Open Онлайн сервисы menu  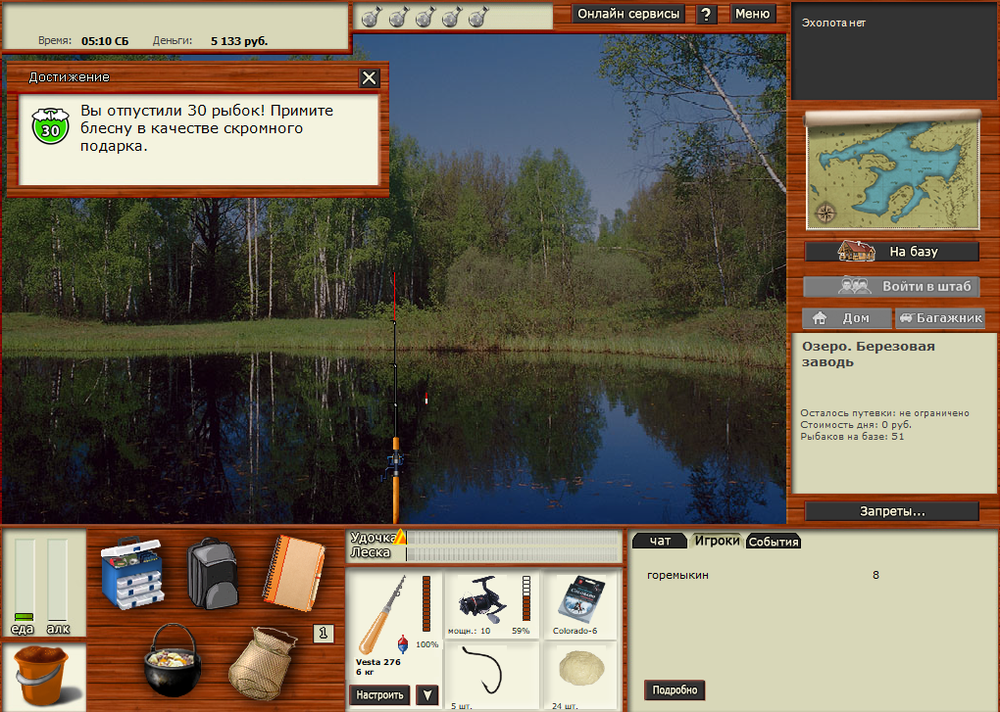coord(629,14)
